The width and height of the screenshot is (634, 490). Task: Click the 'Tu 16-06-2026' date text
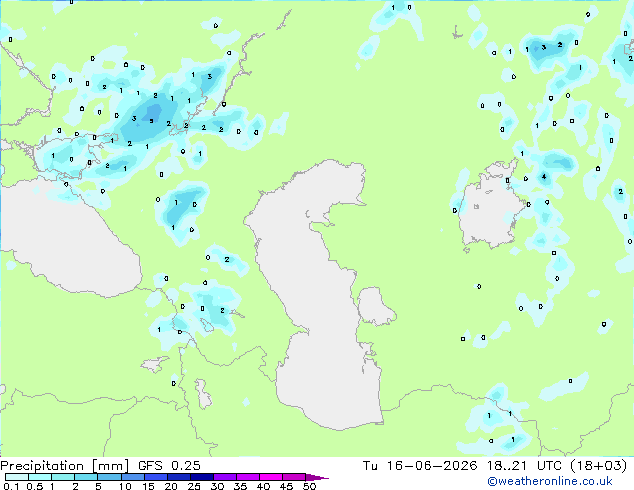(420, 466)
